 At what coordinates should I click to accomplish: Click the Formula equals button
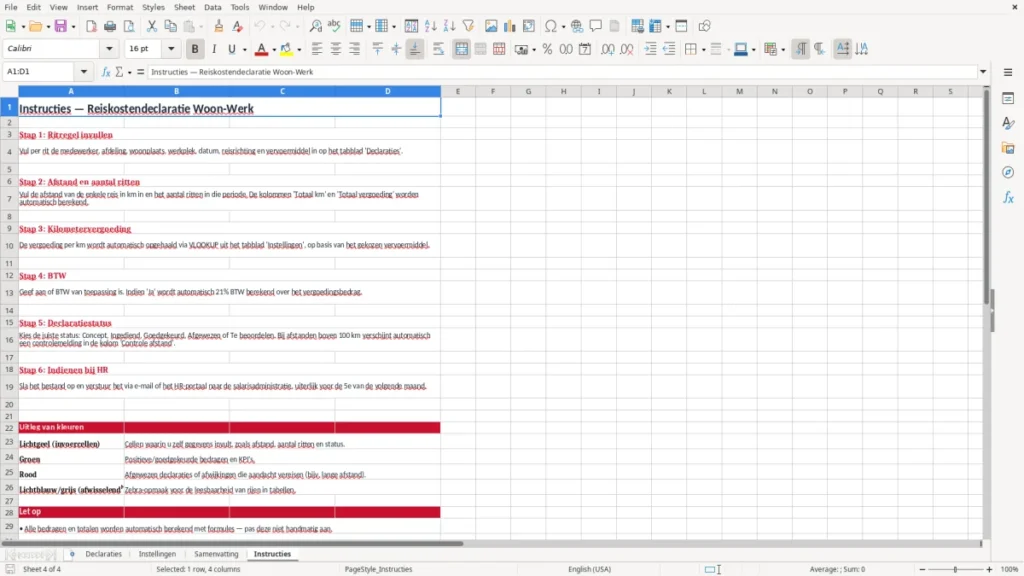140,72
